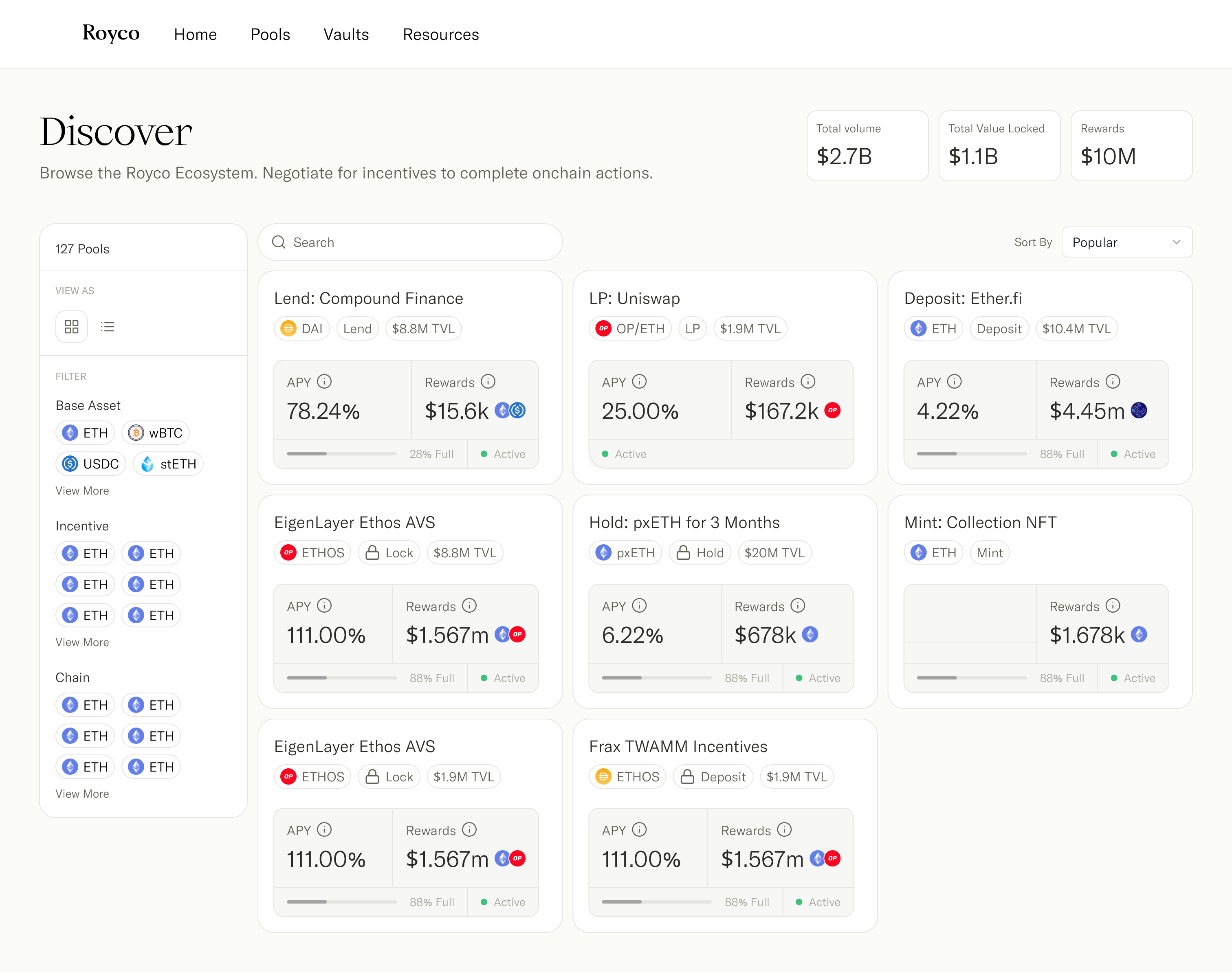
Task: Click fill progress bar on Frax TWAMM card
Action: [x=657, y=902]
